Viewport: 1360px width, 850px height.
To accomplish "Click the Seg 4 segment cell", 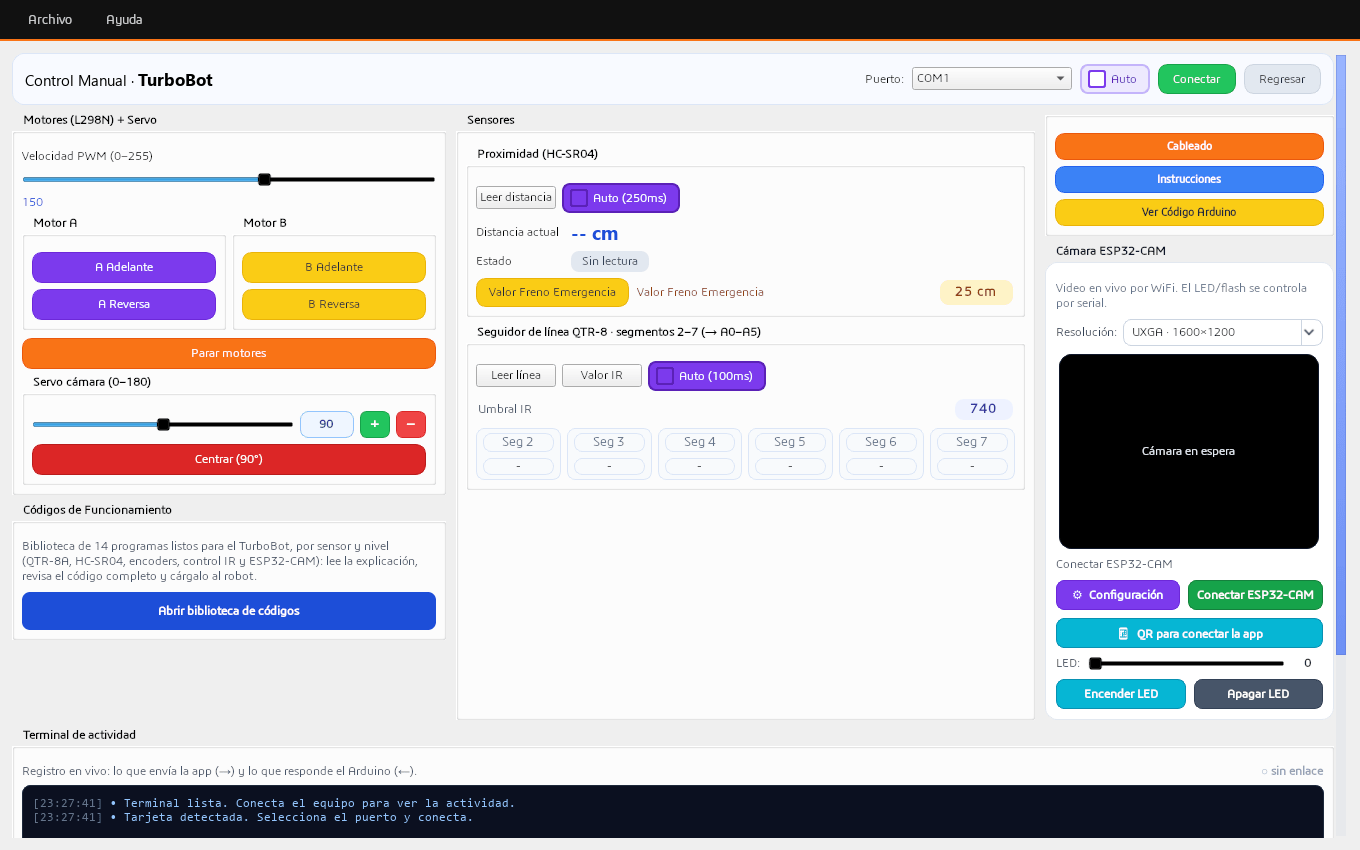I will 700,454.
